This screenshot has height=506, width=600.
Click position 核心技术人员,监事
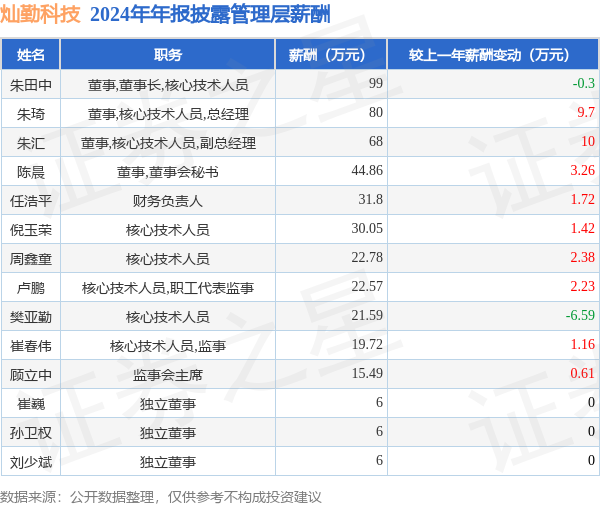coord(168,346)
